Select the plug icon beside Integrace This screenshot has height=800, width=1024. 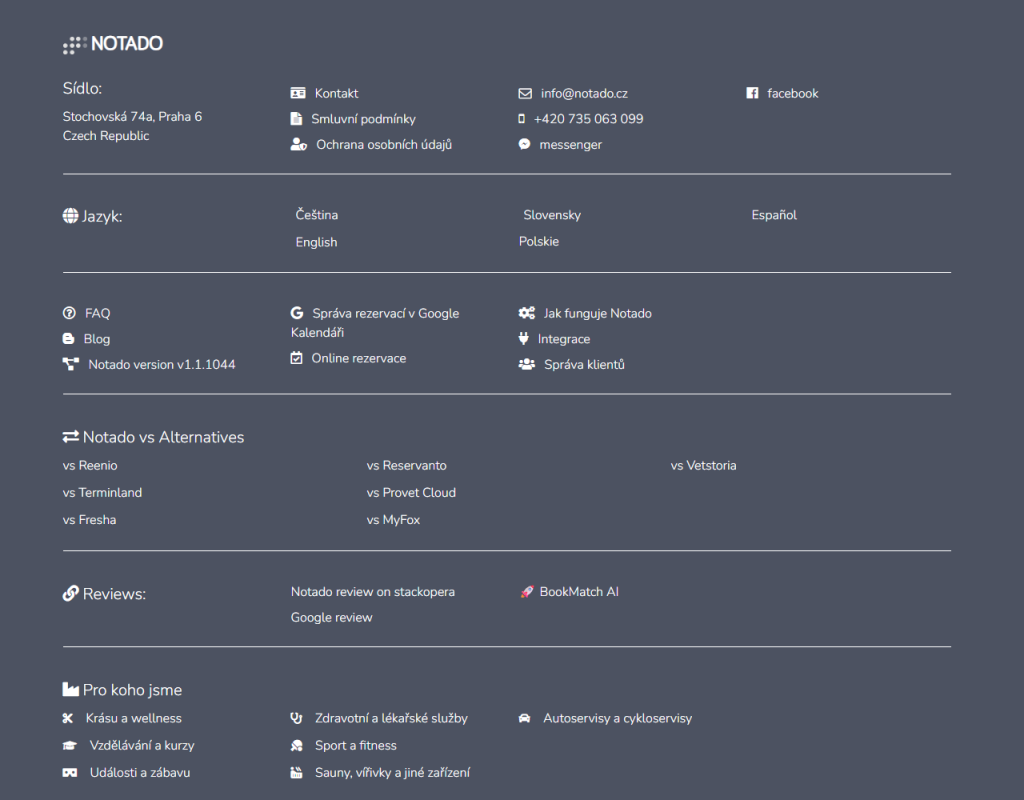524,339
